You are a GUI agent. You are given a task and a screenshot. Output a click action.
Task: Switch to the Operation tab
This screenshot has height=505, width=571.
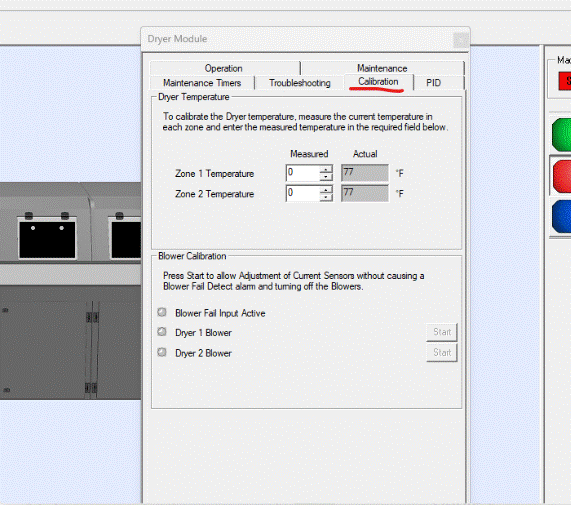pos(224,68)
